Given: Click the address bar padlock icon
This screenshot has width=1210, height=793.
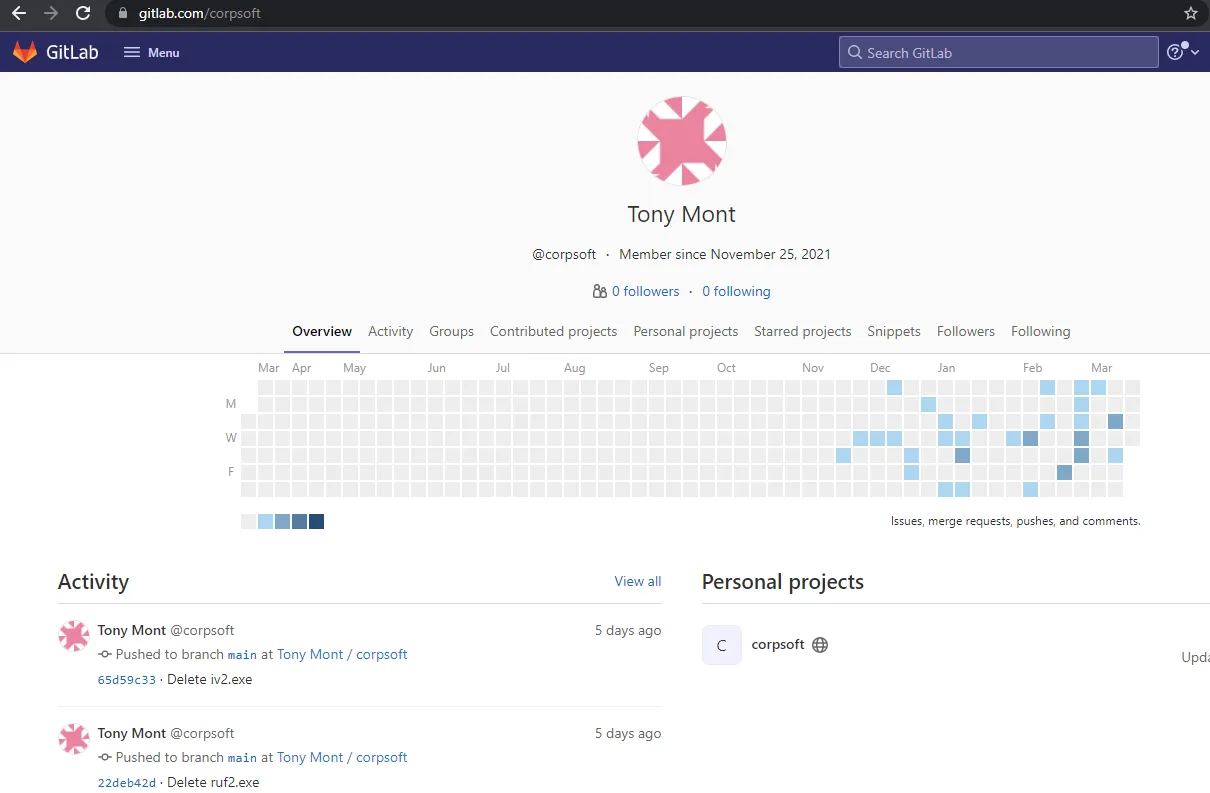Looking at the screenshot, I should [123, 13].
